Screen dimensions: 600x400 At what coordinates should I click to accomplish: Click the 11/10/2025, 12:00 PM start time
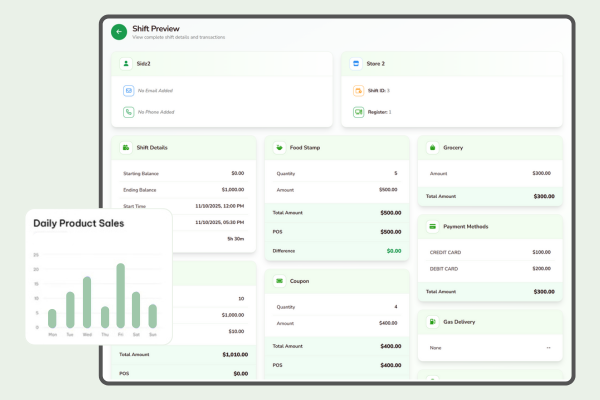(x=220, y=206)
